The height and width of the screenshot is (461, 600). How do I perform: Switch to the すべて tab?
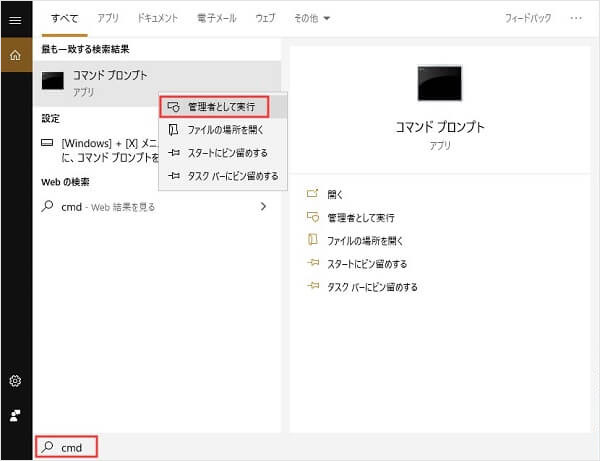(x=65, y=18)
